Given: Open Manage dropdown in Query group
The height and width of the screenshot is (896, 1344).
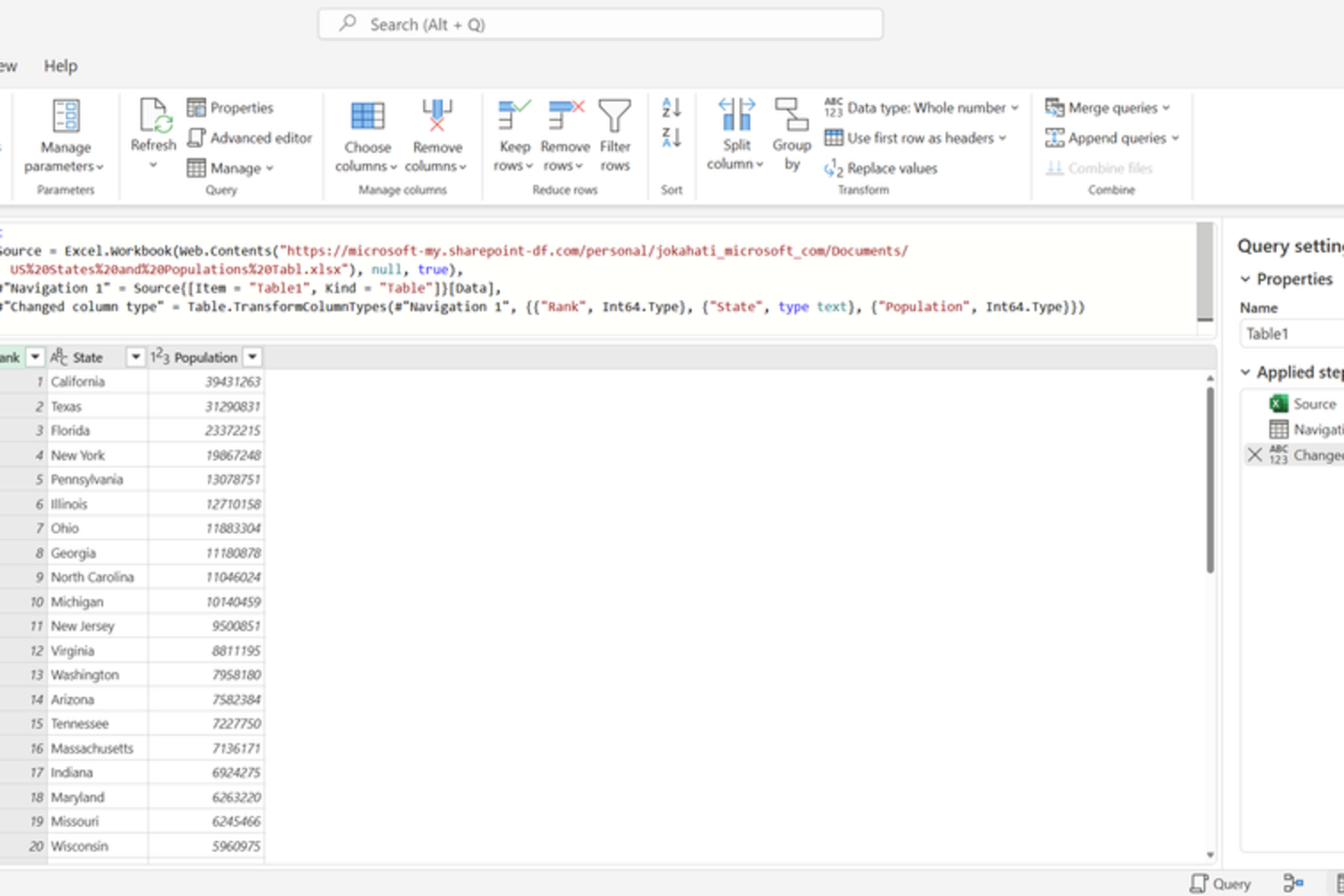Looking at the screenshot, I should [230, 169].
